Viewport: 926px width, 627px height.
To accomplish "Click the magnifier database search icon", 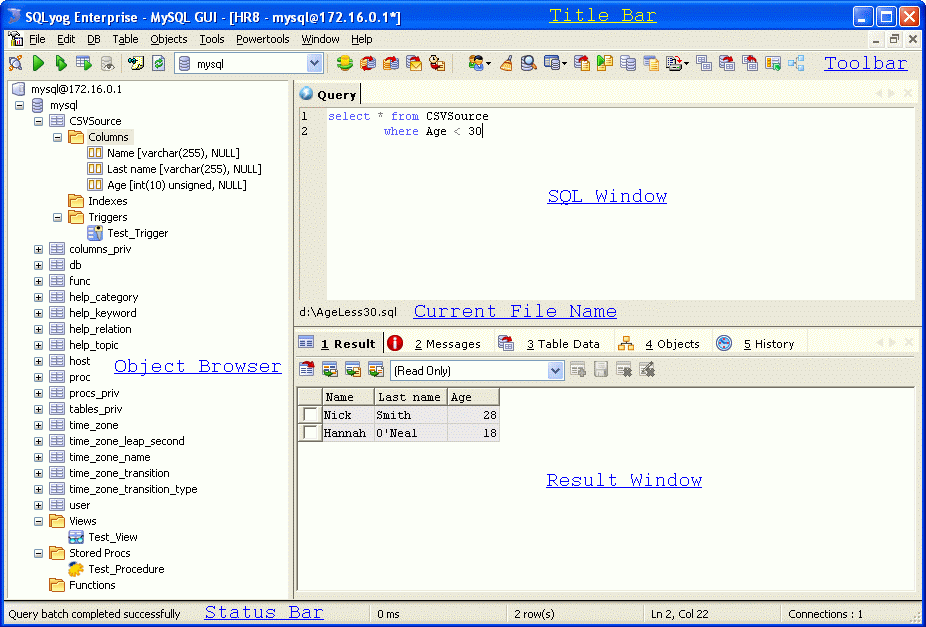I will [528, 63].
